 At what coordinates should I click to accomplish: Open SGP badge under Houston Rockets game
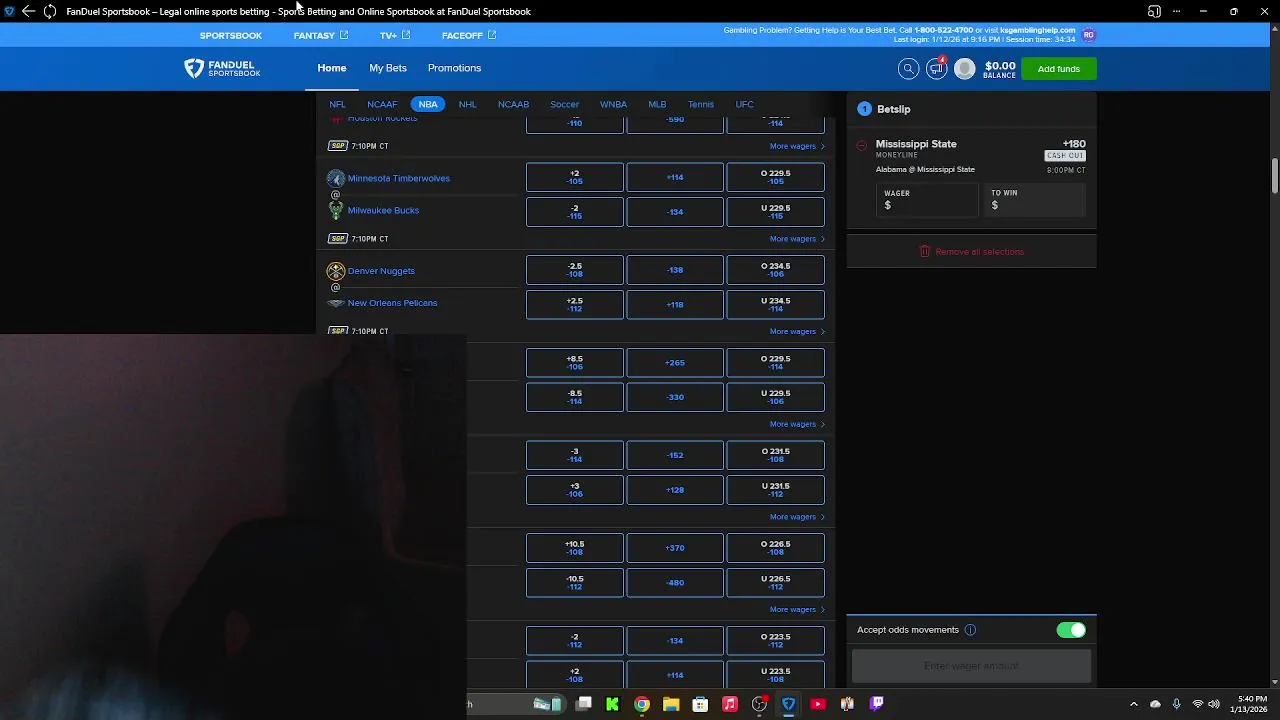tap(338, 146)
